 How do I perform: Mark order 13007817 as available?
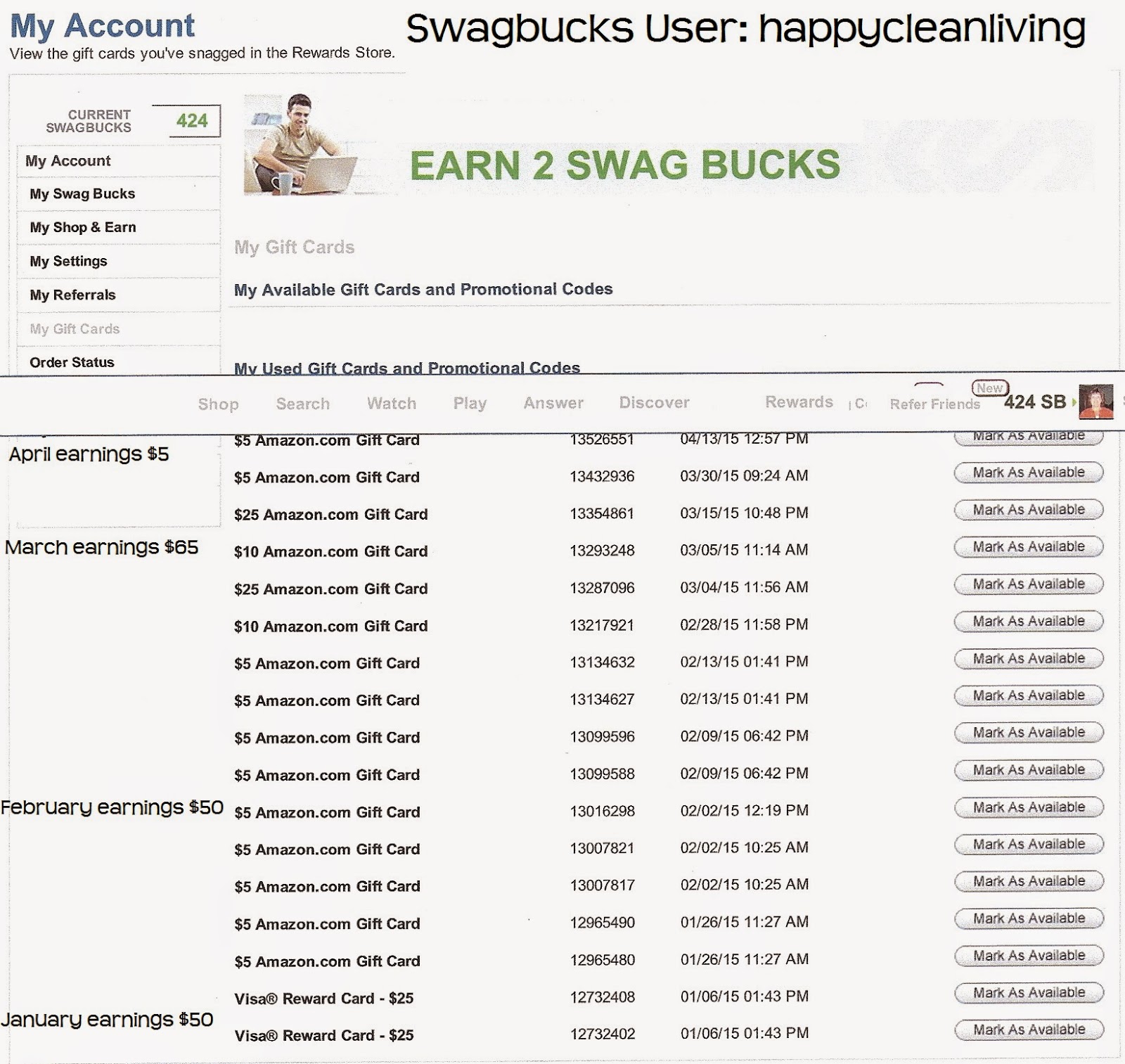[1029, 881]
